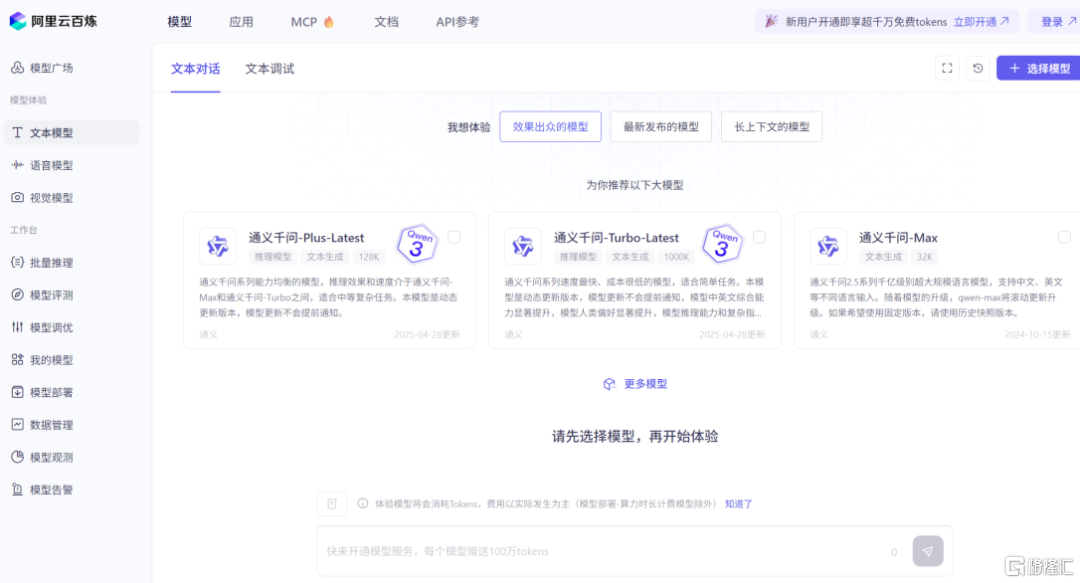Select the 文本模型 sidebar icon
This screenshot has width=1080, height=583.
pyautogui.click(x=17, y=132)
